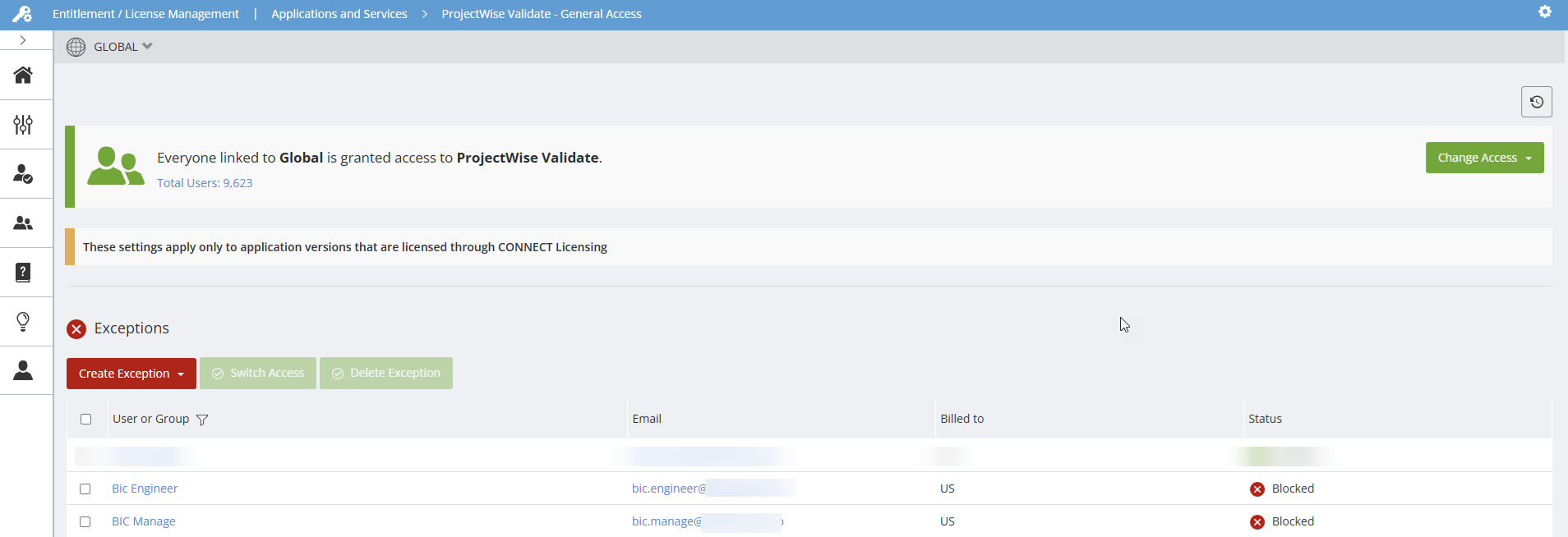Click the Entitlement wrench logo icon
Screen dimensions: 1568x537
click(22, 14)
